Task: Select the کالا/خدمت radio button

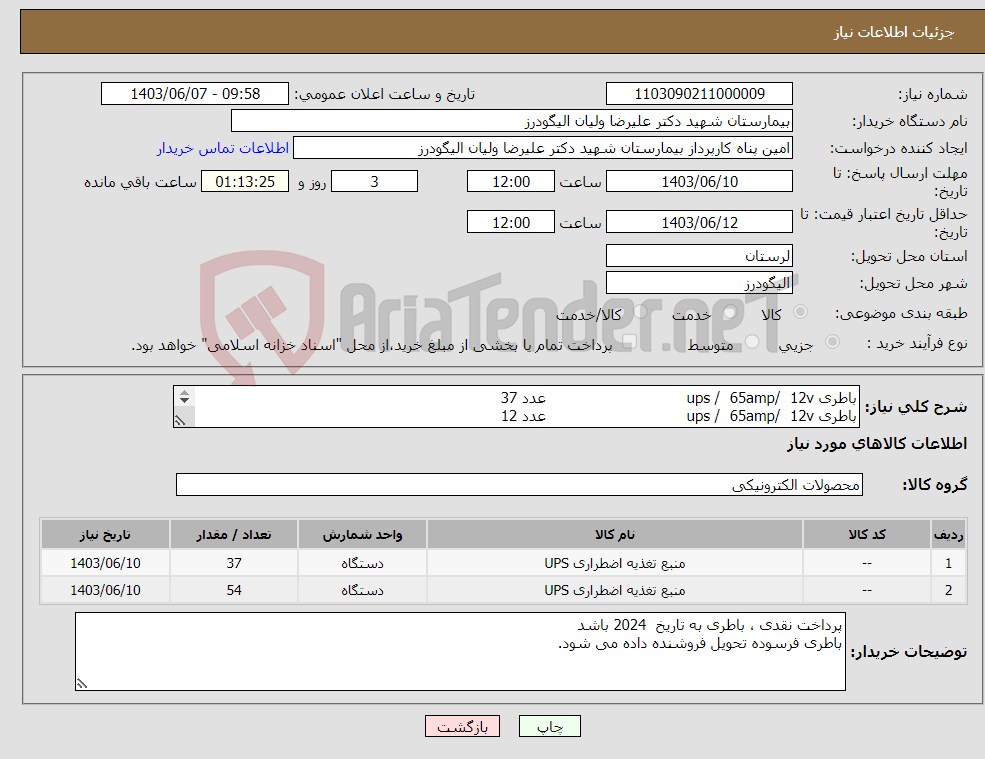Action: [640, 312]
